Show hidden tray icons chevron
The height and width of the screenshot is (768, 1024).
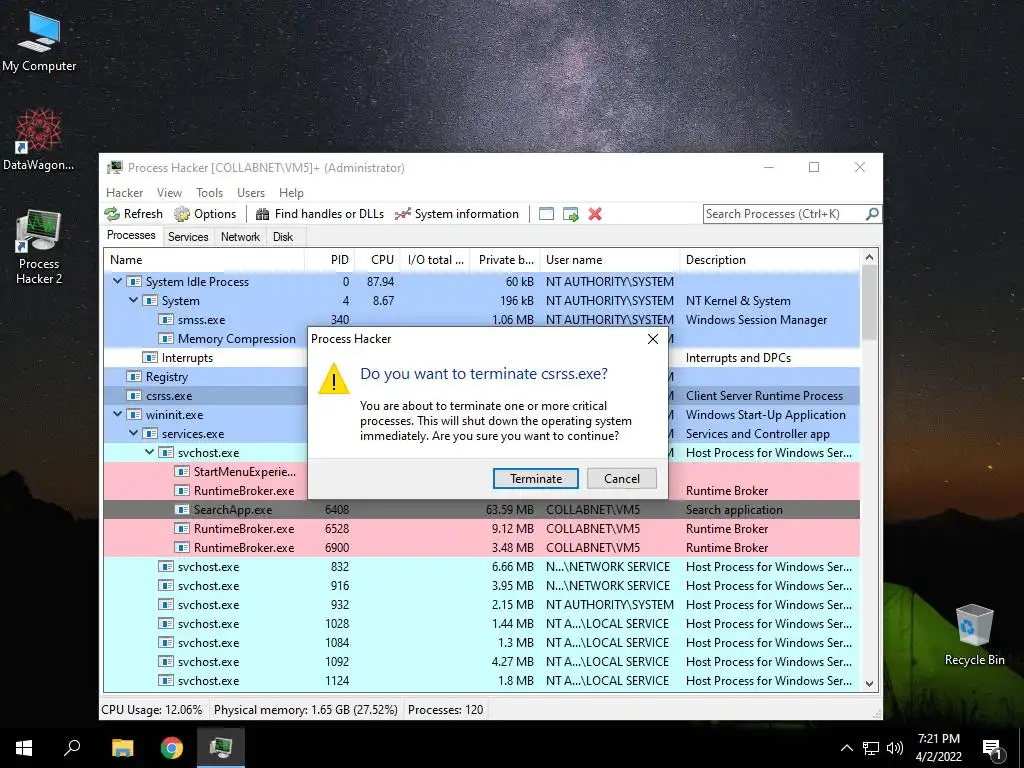click(x=846, y=748)
